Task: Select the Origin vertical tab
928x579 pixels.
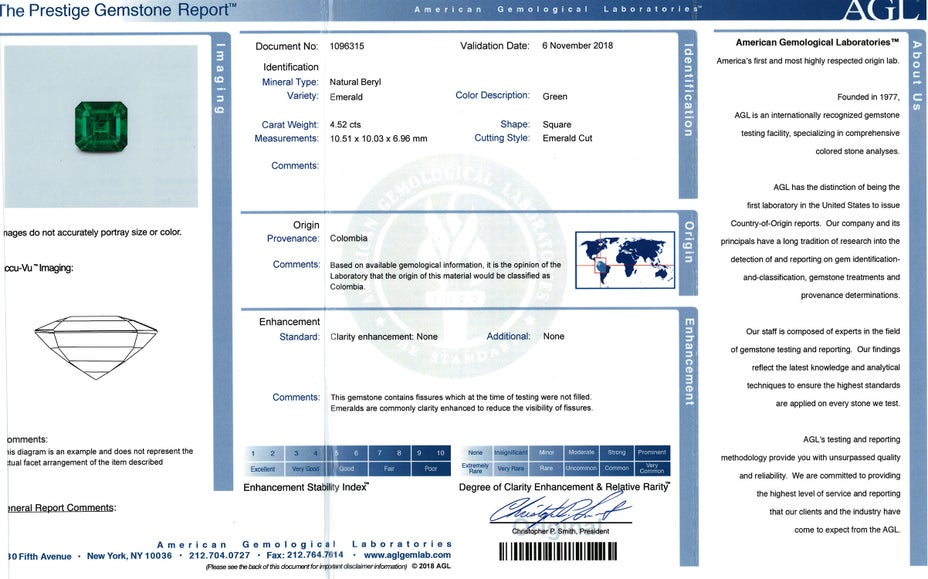Action: click(688, 242)
